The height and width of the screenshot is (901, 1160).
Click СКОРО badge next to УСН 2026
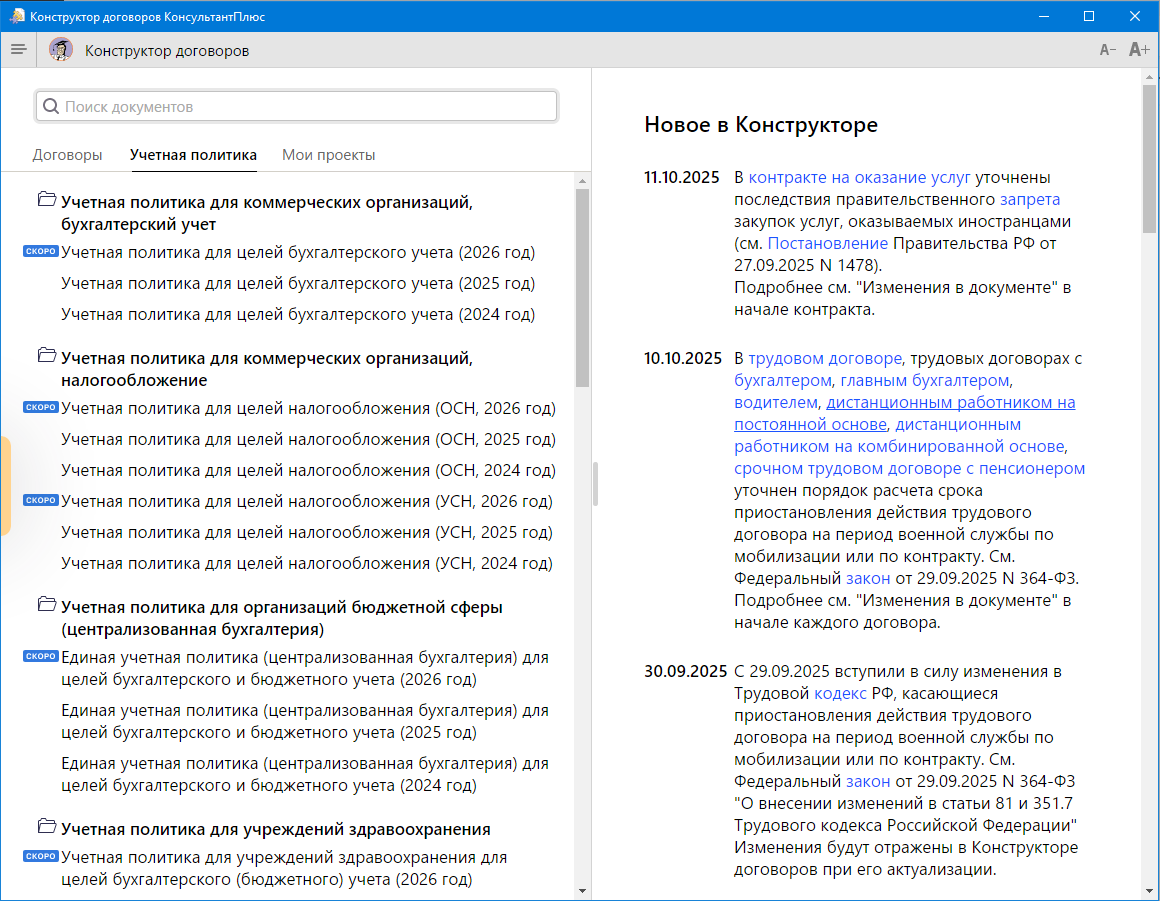(x=41, y=500)
